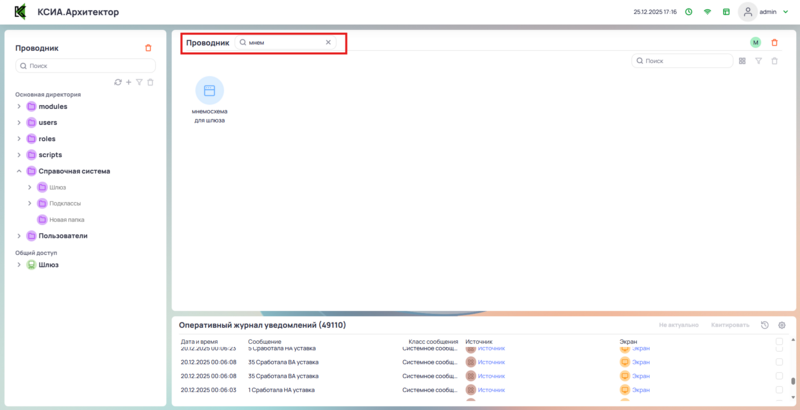The image size is (800, 410).
Task: Click the green Wi-Fi connection status icon
Action: pos(707,12)
